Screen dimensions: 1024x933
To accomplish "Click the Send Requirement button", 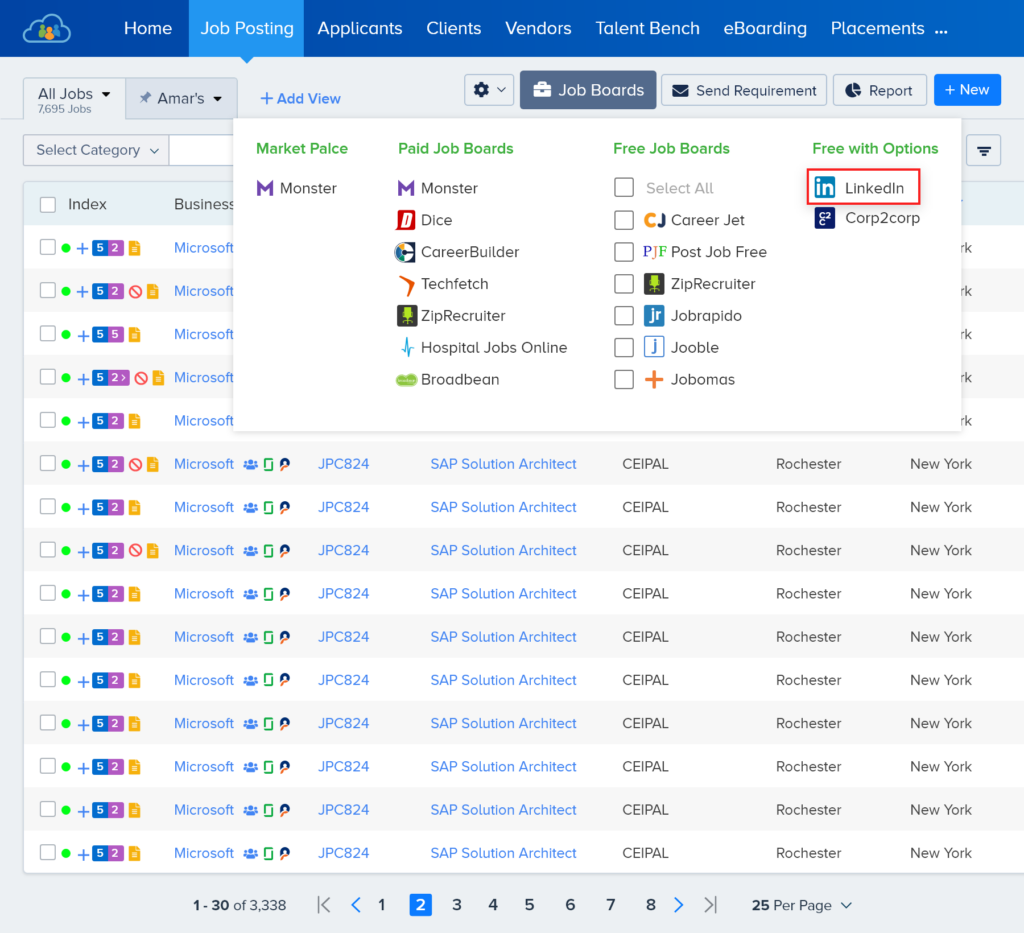I will coord(744,90).
